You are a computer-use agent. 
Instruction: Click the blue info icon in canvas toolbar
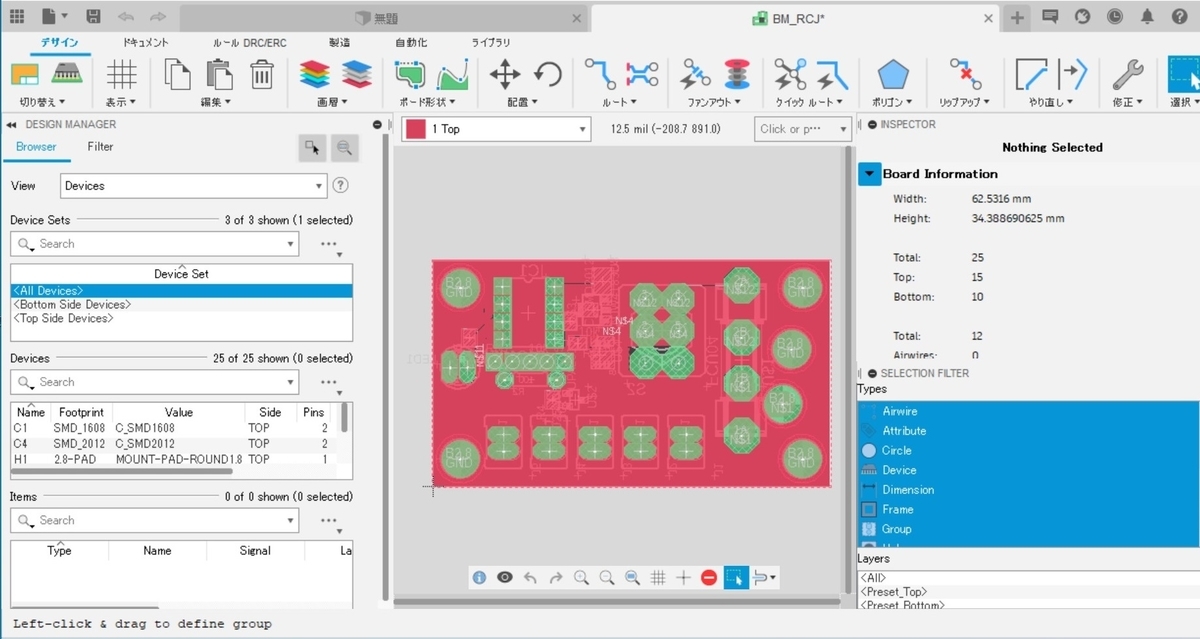(x=479, y=577)
